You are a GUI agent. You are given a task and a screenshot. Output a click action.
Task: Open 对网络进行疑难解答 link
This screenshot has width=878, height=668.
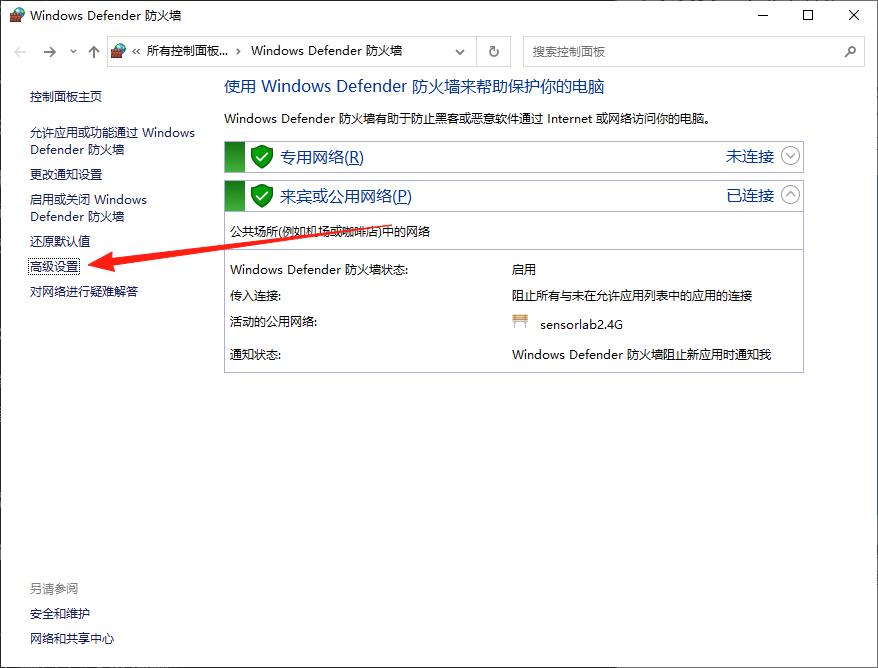(84, 292)
